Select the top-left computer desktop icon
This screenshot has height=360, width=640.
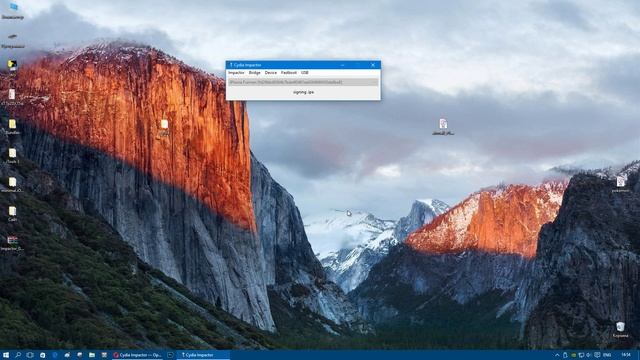click(x=13, y=11)
